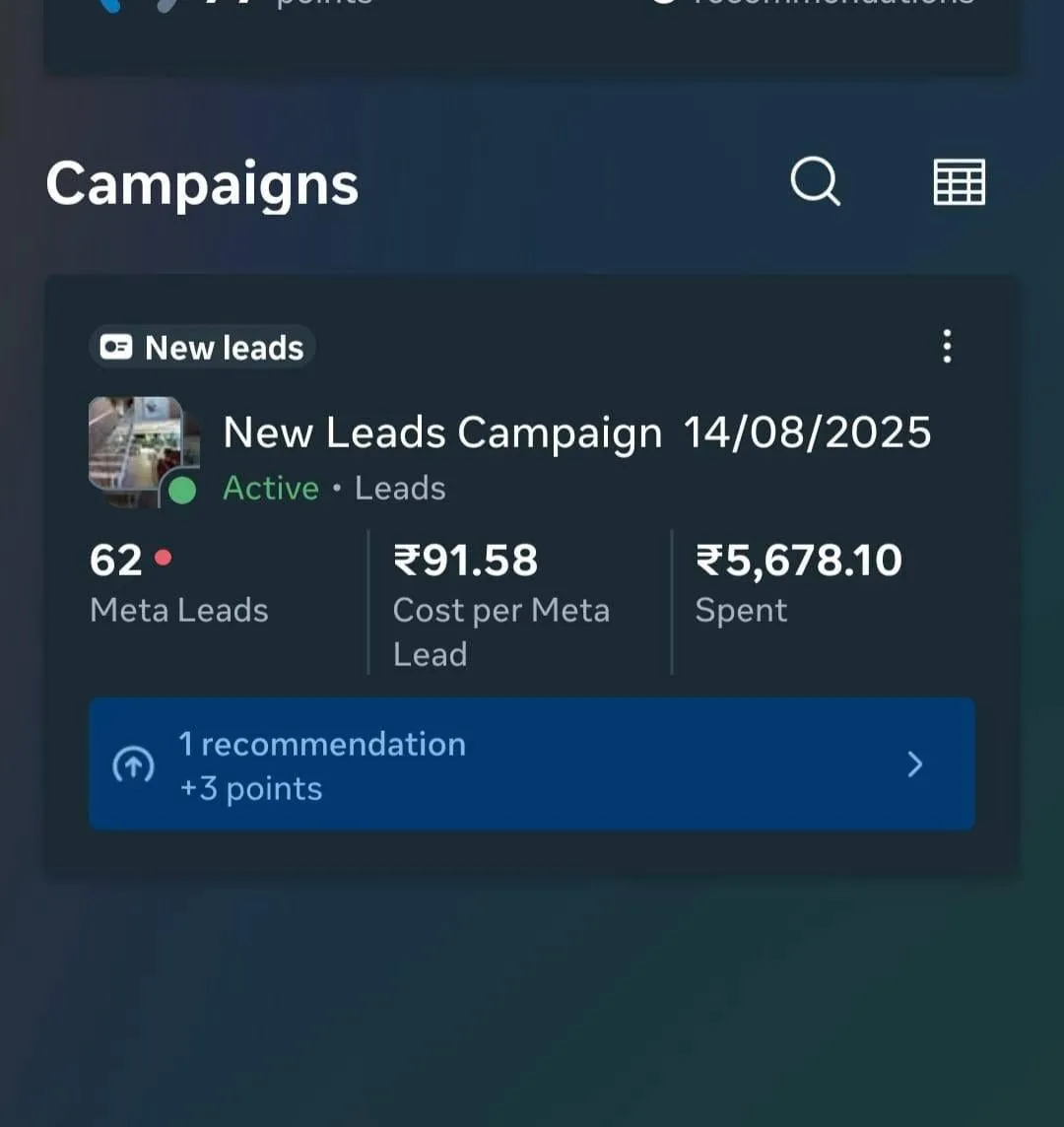Open the "1 recommendation" banner text
This screenshot has width=1064, height=1127.
tap(322, 744)
